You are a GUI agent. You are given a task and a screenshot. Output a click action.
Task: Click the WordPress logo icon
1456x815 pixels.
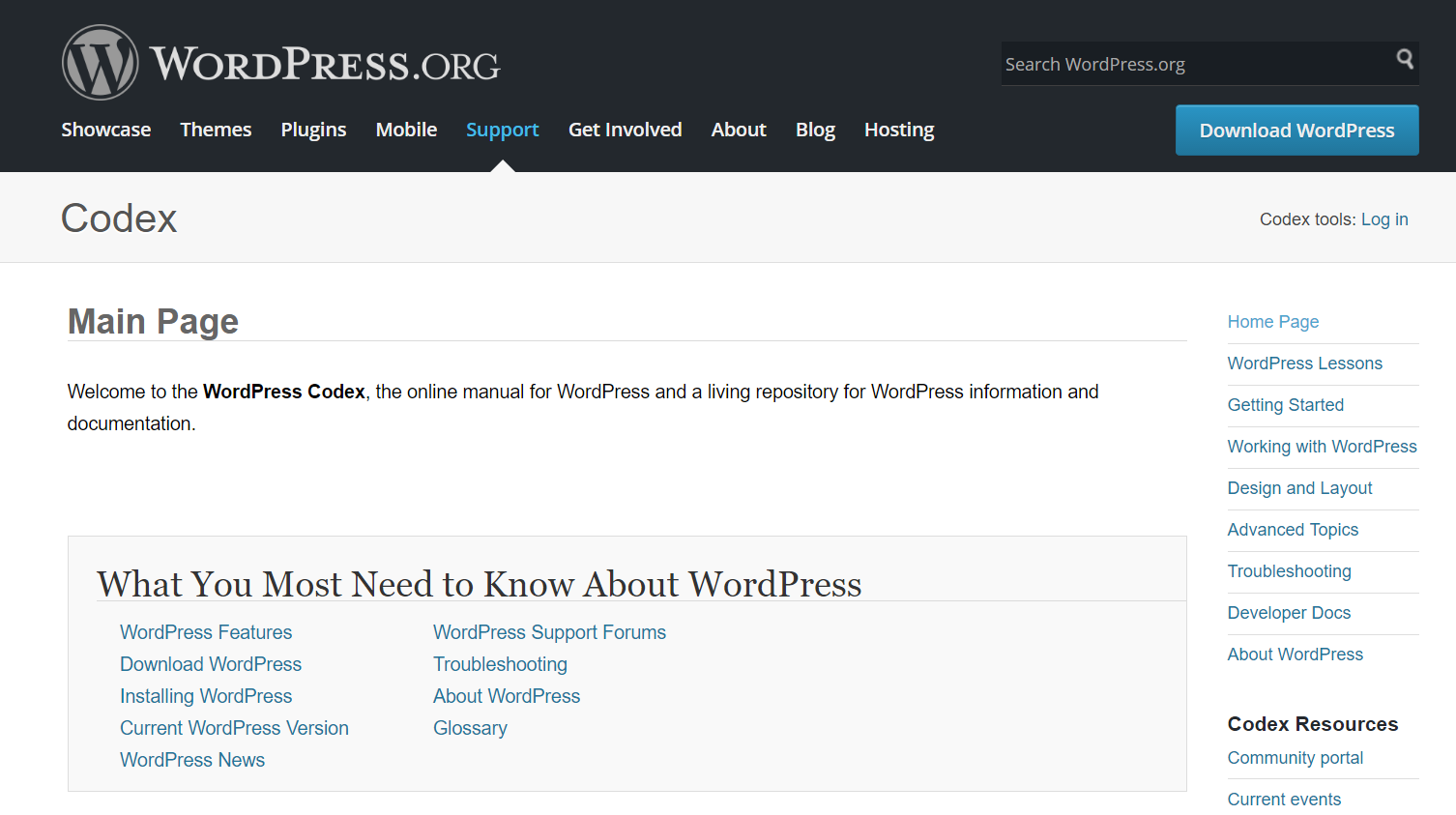pyautogui.click(x=100, y=63)
